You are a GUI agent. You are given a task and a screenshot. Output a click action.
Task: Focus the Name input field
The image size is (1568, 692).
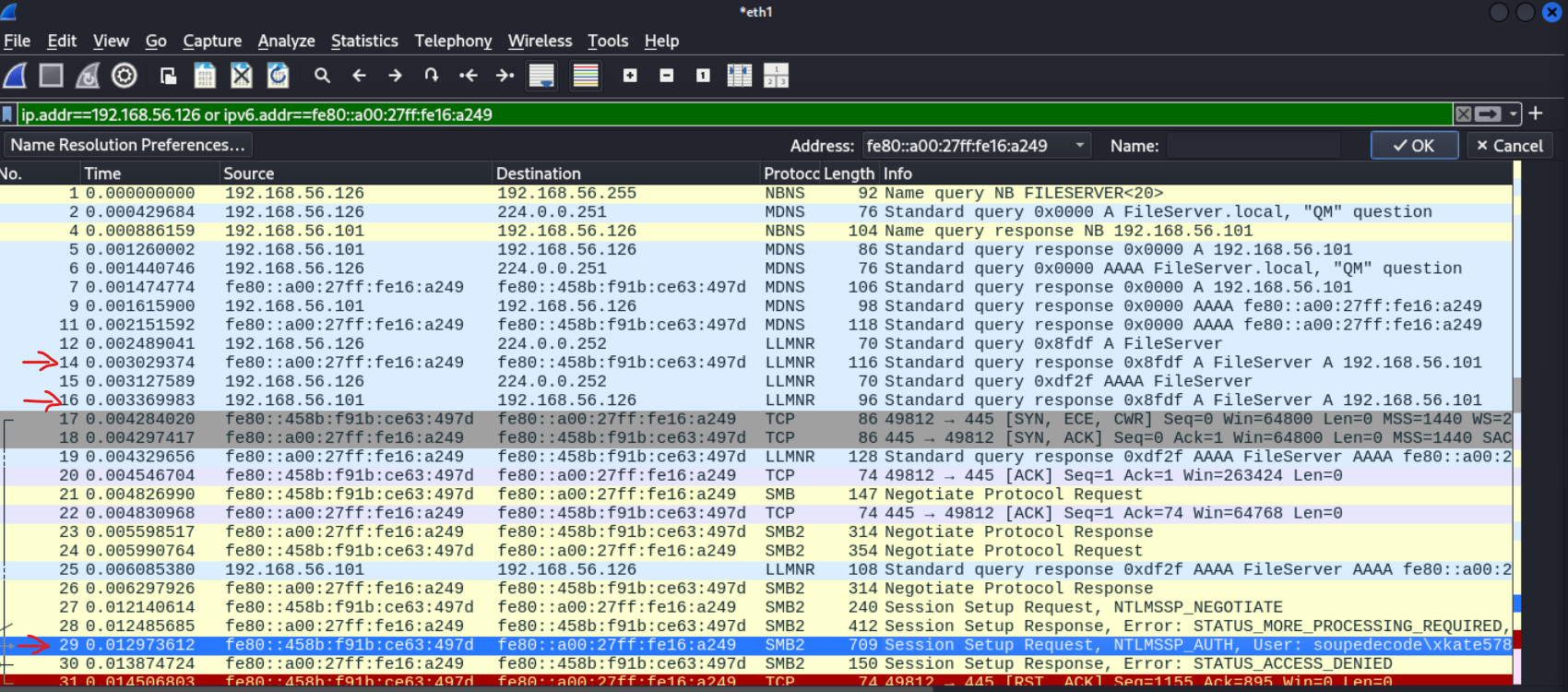point(1253,146)
